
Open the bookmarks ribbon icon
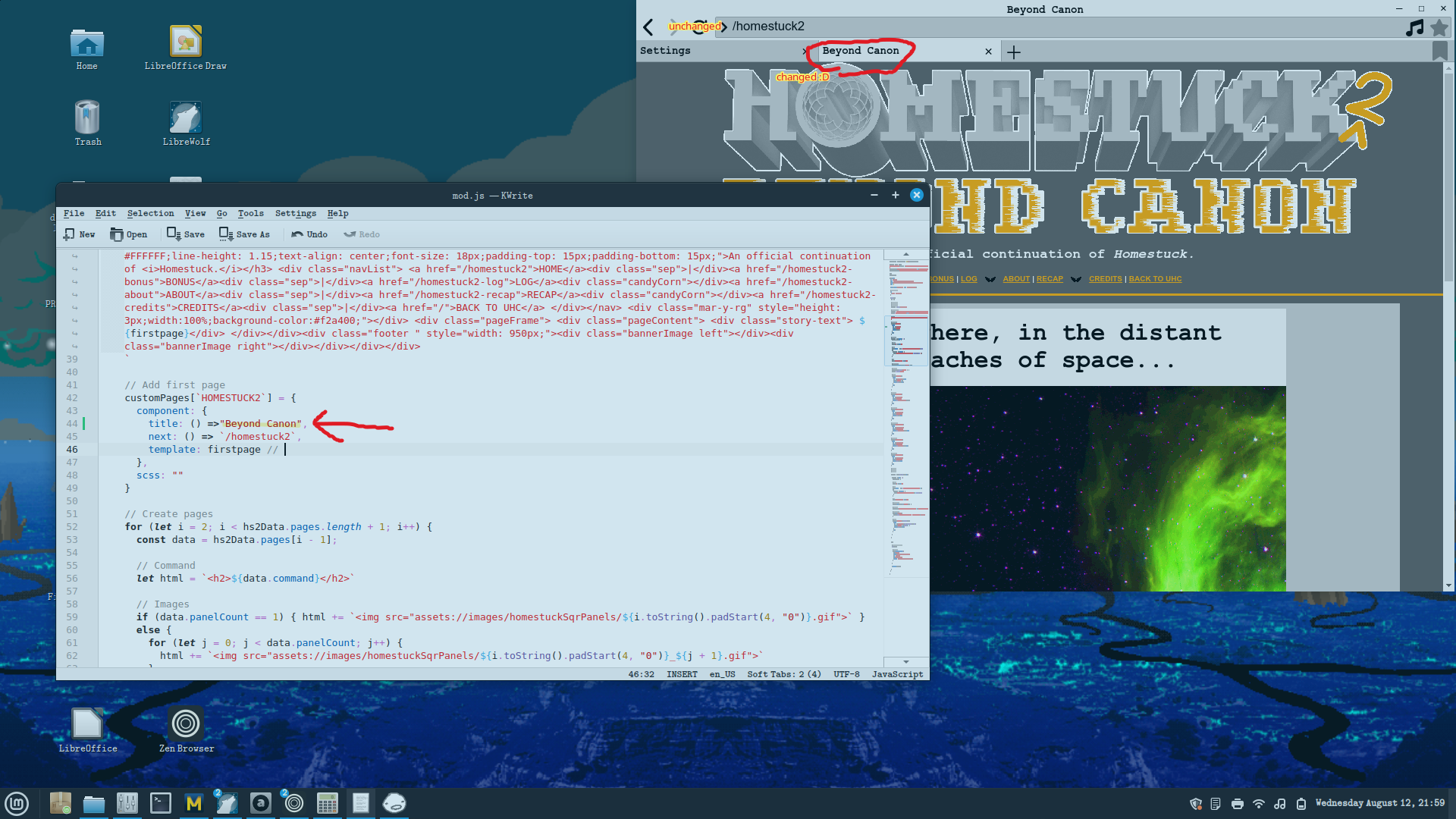point(1440,51)
